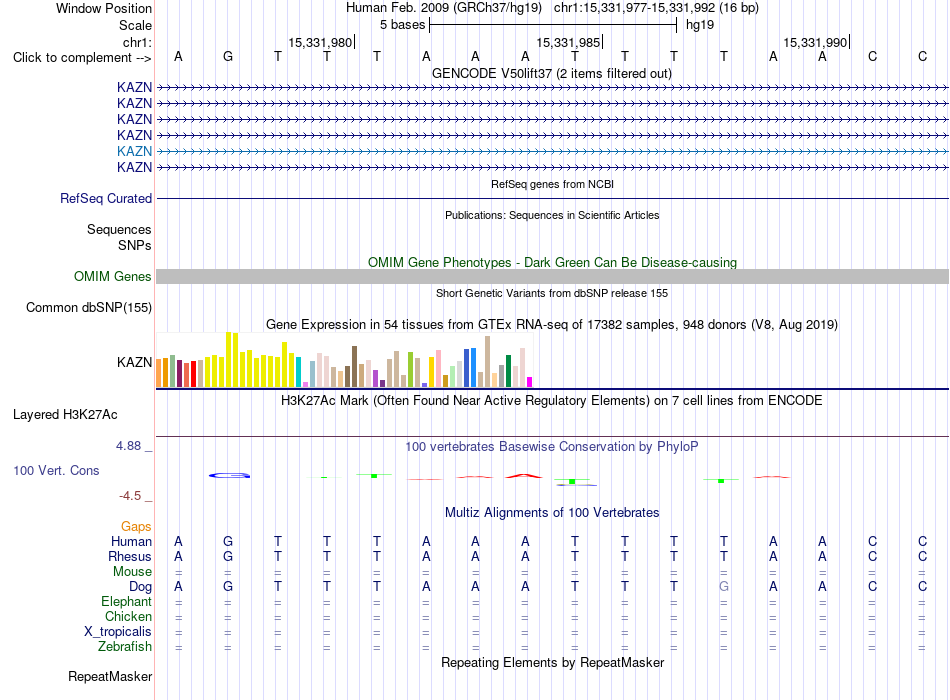Click the 'RepeatMasker' track label
Viewport: 950px width, 700px height.
pos(110,676)
